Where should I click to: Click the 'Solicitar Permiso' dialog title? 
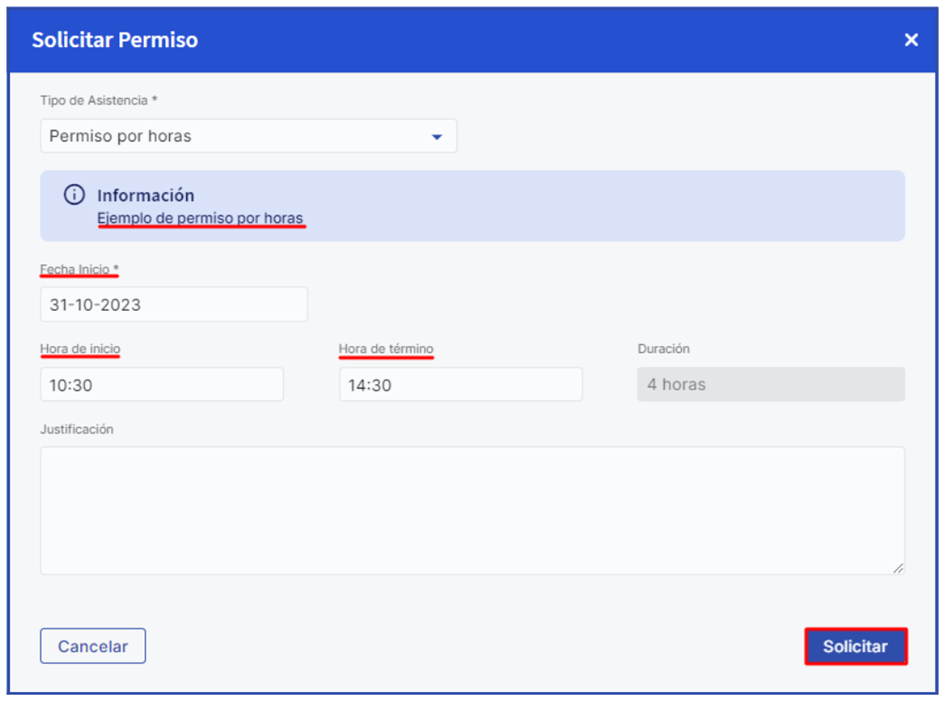click(x=115, y=40)
